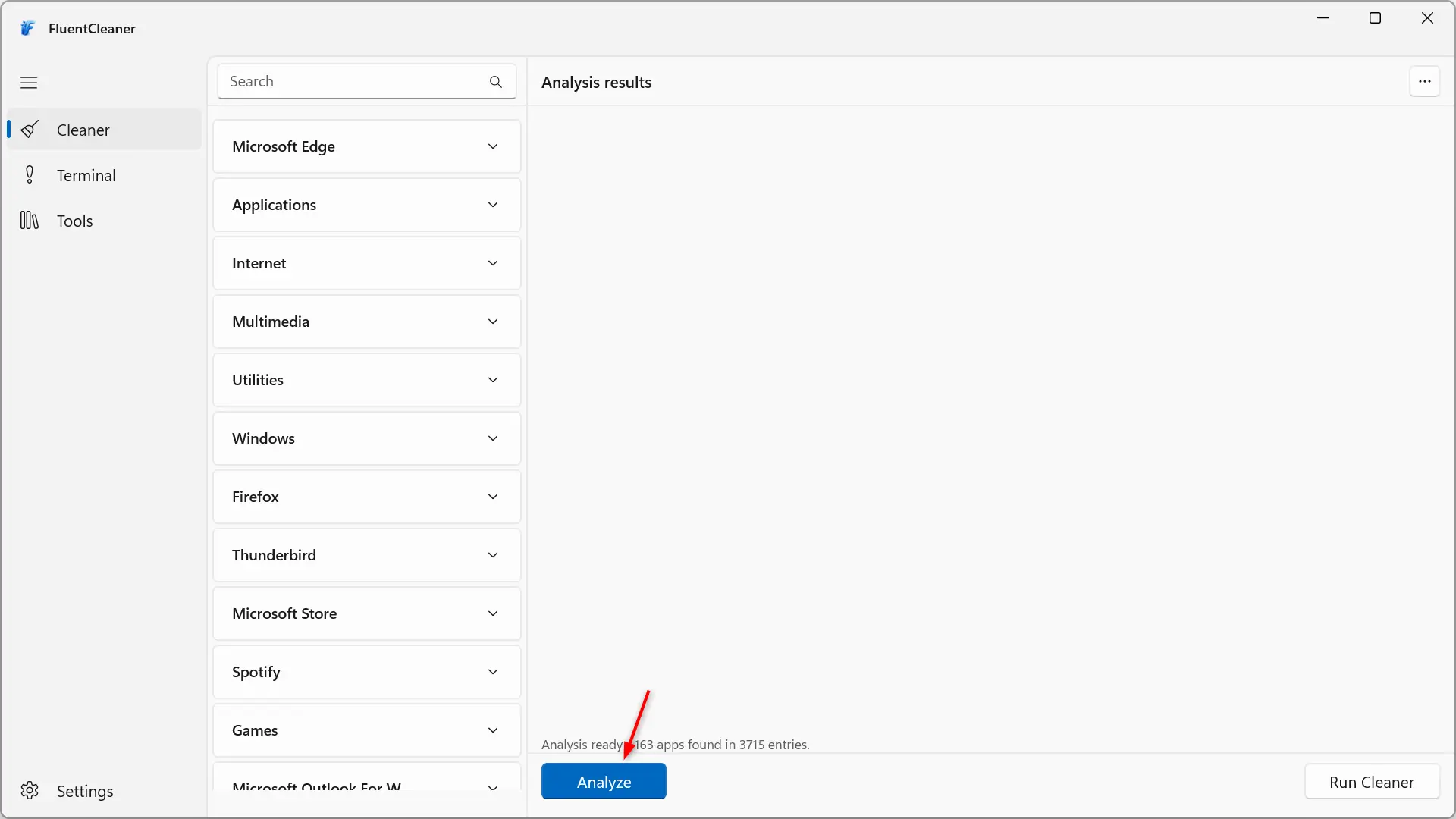The width and height of the screenshot is (1456, 819).
Task: Maximize the FluentCleaner window
Action: point(1375,17)
